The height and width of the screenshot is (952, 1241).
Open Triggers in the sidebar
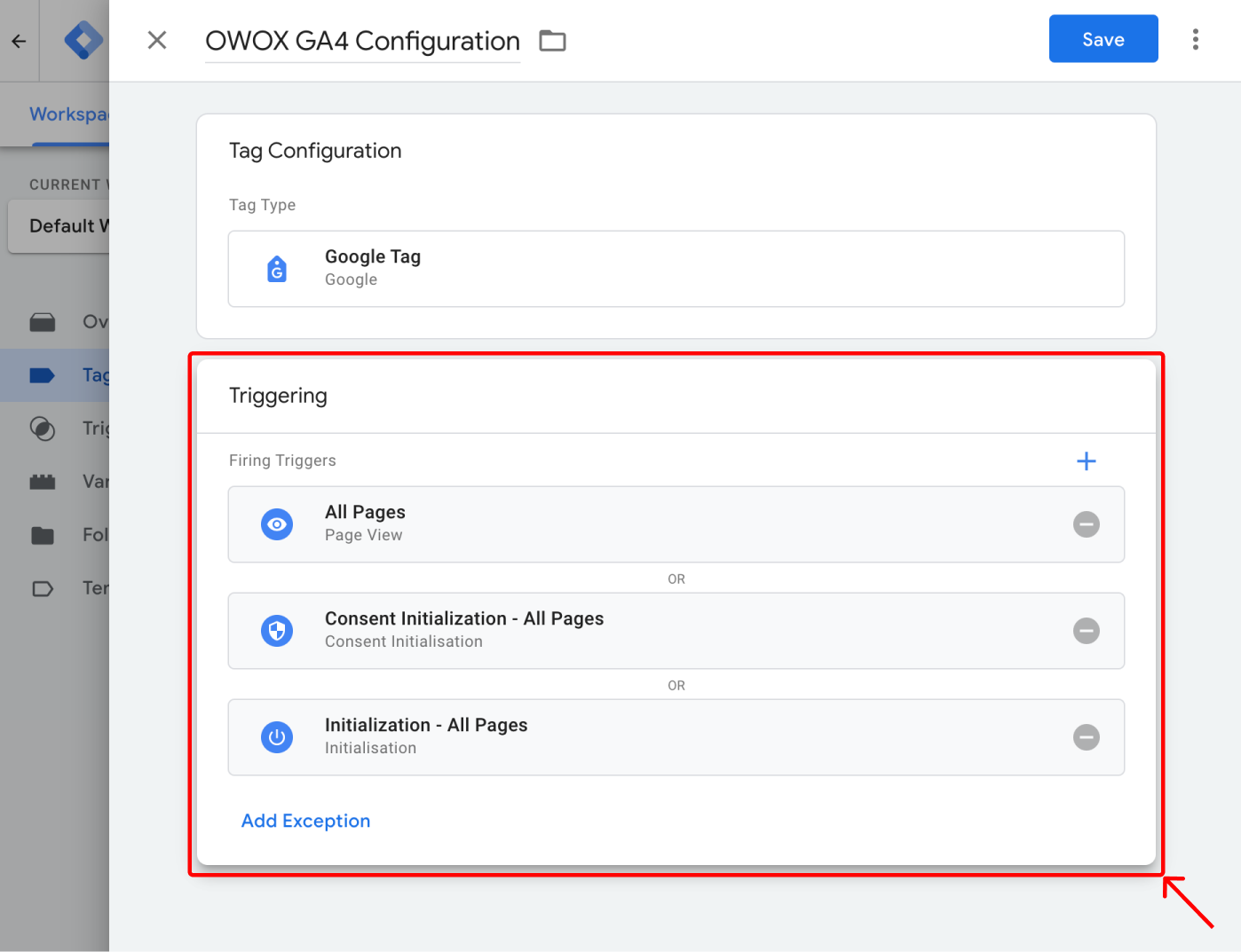pyautogui.click(x=55, y=429)
